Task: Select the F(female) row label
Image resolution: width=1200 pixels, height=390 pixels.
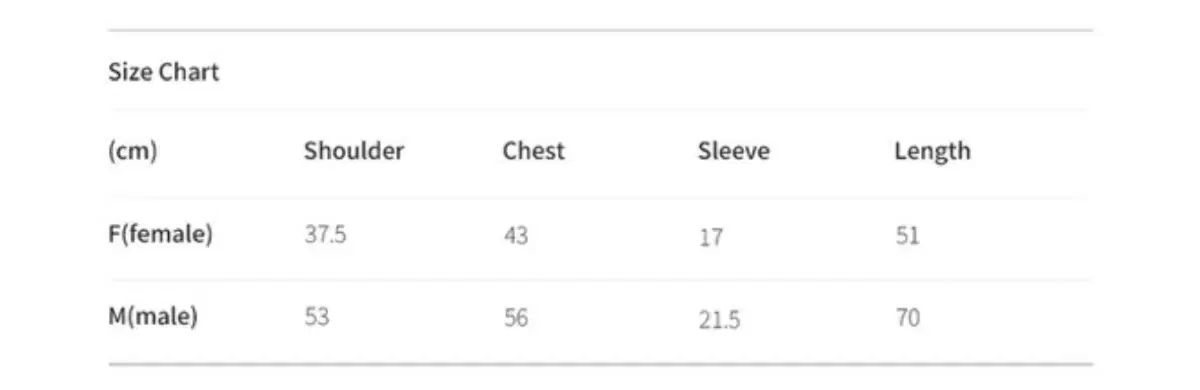Action: click(x=160, y=235)
